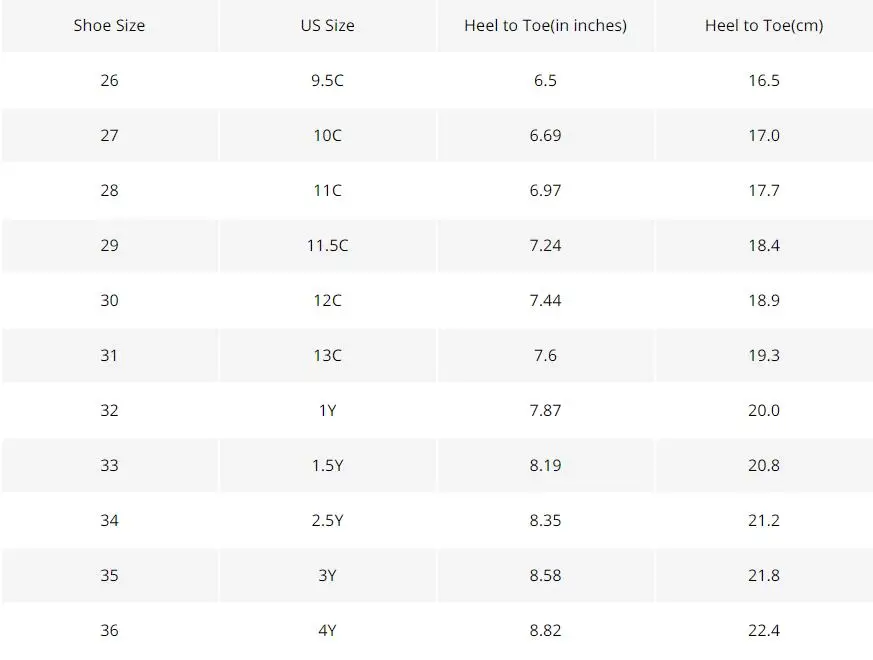Click the Heel to Toe(cm) header
873x660 pixels.
764,26
